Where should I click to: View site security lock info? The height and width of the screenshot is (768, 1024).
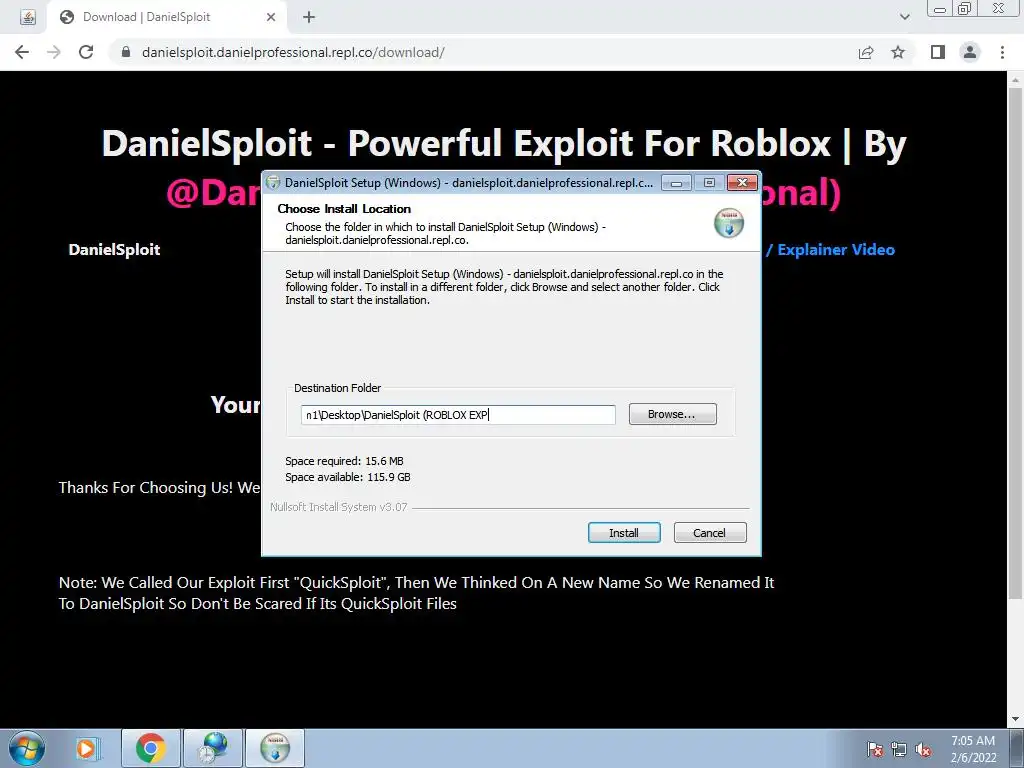pyautogui.click(x=126, y=52)
